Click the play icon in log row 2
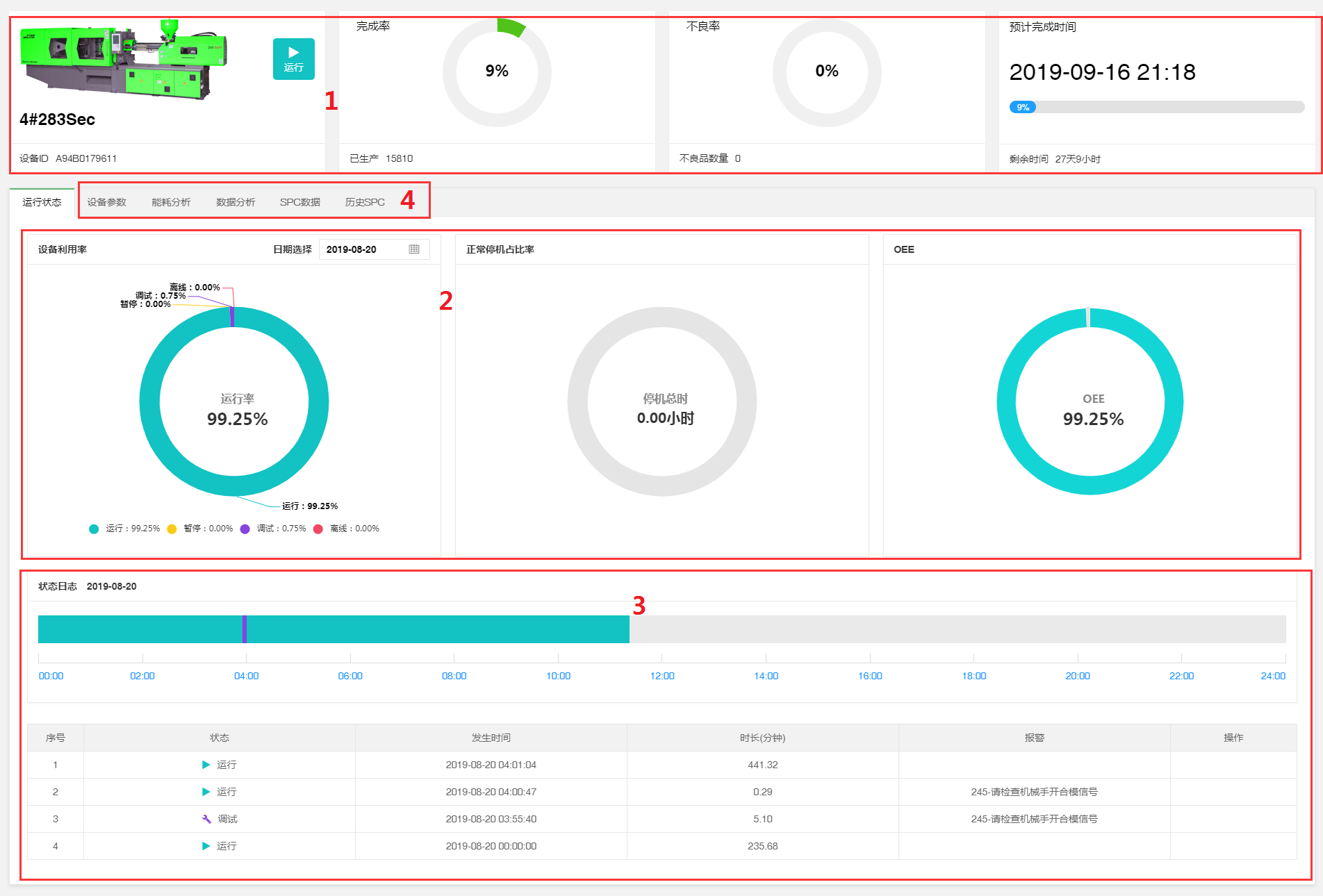The height and width of the screenshot is (896, 1323). (x=206, y=792)
